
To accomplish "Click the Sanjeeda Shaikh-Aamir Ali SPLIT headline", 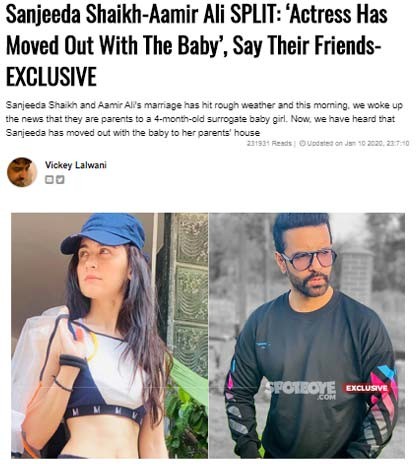I will pyautogui.click(x=197, y=47).
